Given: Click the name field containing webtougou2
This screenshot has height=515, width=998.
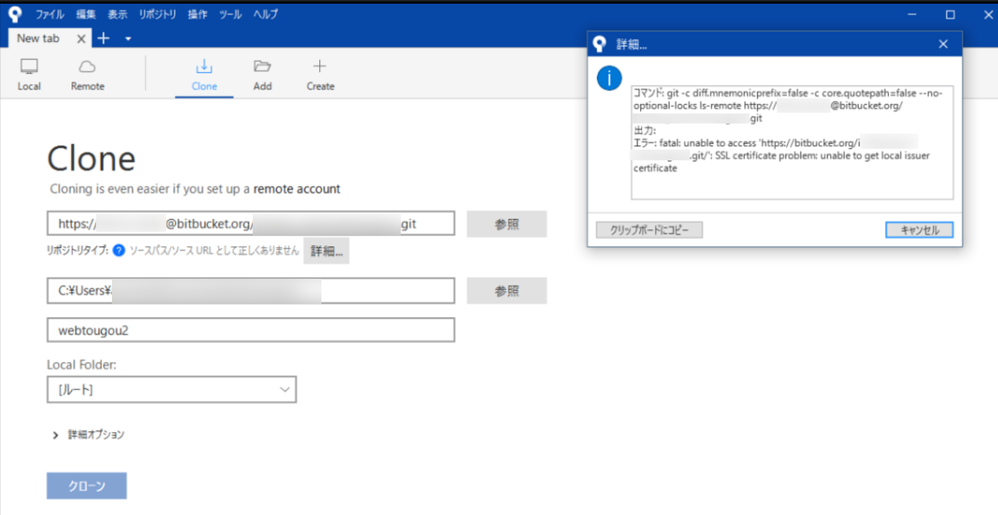Looking at the screenshot, I should click(x=251, y=330).
